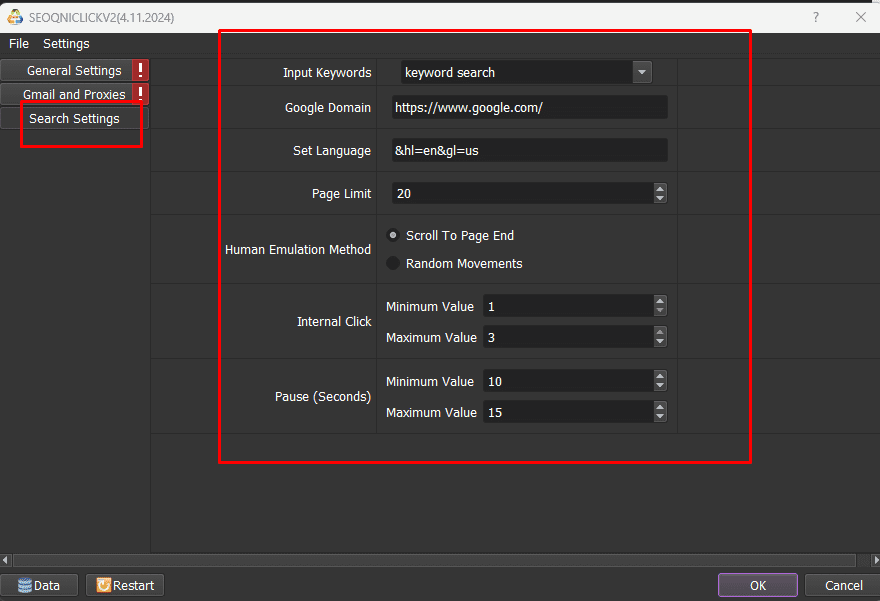The image size is (880, 601).
Task: Click the warning icon beside Gmail and Proxies
Action: [x=140, y=94]
